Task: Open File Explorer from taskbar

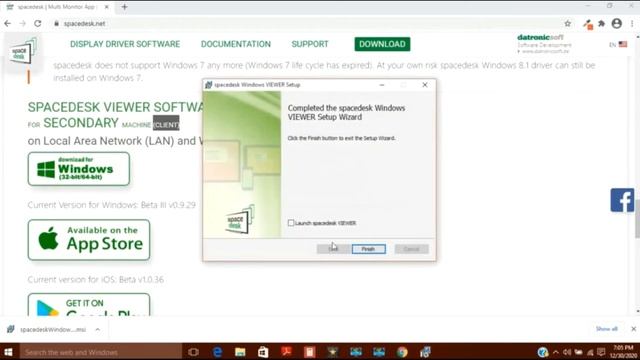Action: (x=240, y=352)
